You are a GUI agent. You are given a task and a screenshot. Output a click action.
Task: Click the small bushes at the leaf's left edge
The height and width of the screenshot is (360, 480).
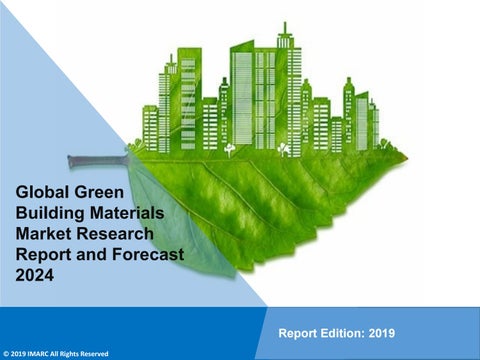point(136,145)
